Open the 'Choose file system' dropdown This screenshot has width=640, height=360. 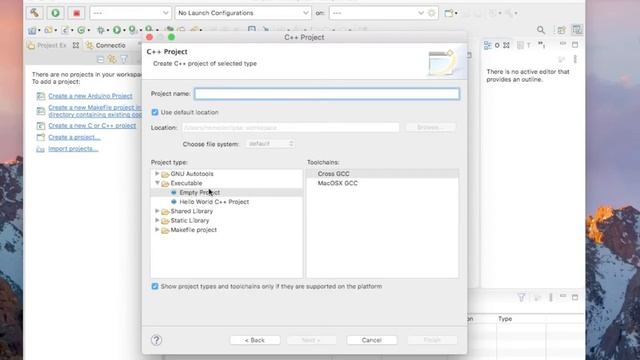click(x=270, y=144)
